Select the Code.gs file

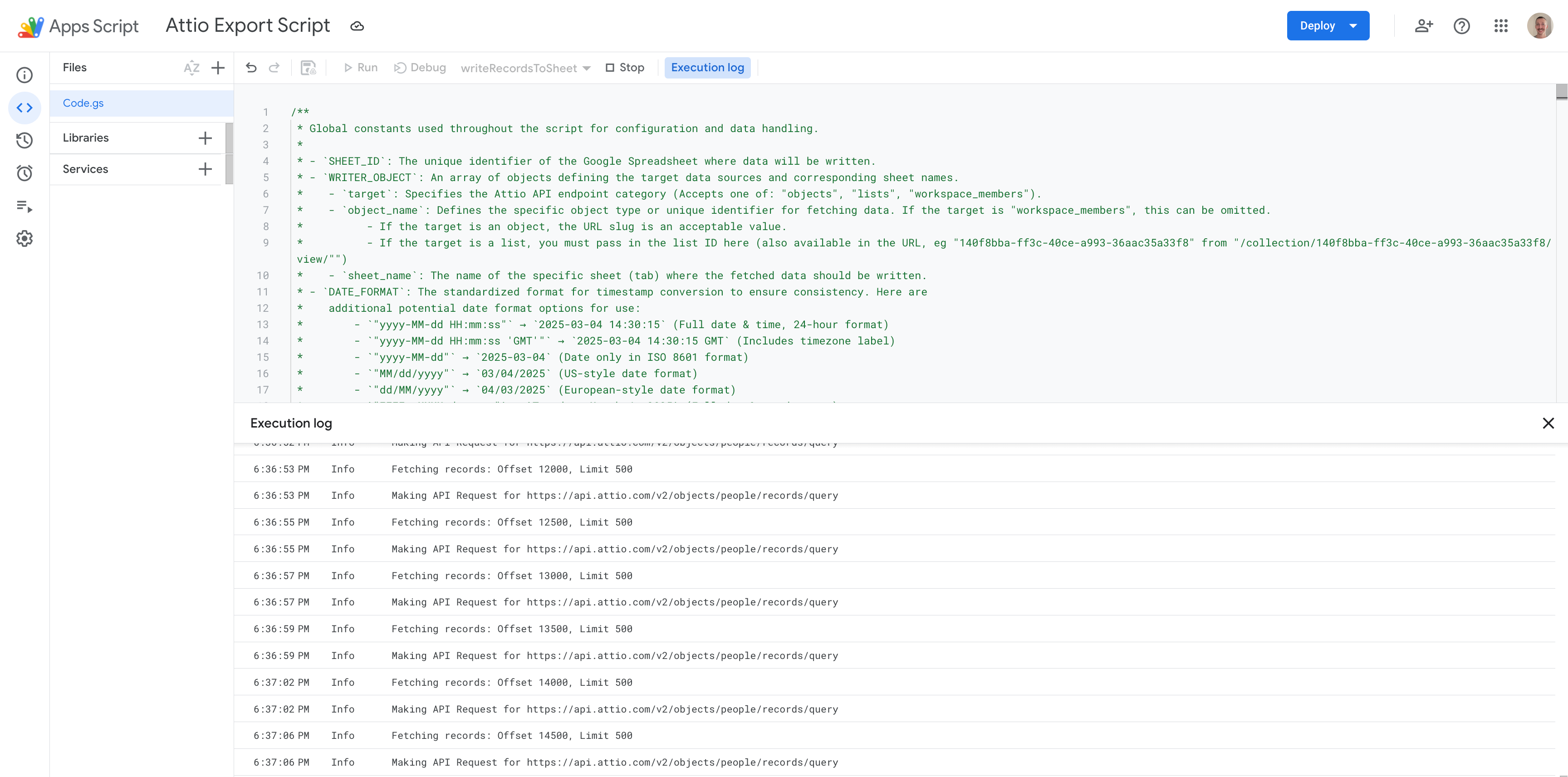point(141,103)
